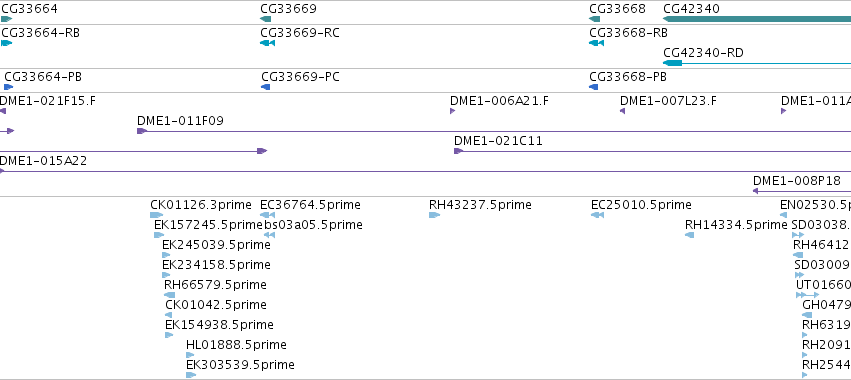
Task: Select the DME1-021C11 start arrow
Action: pyautogui.click(x=459, y=151)
